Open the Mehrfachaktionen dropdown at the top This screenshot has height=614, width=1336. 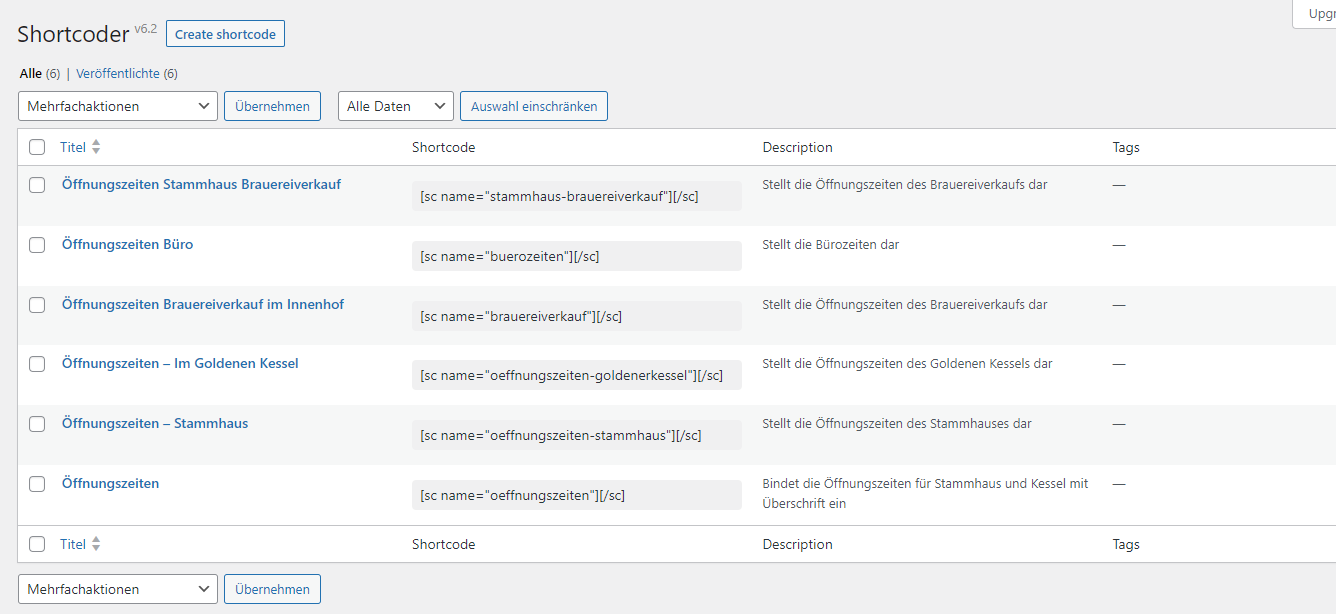pyautogui.click(x=117, y=105)
